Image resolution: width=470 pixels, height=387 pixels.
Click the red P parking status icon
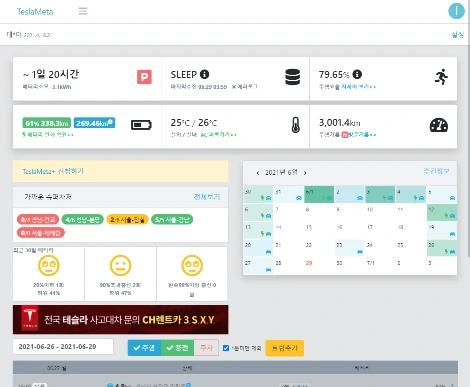point(144,77)
